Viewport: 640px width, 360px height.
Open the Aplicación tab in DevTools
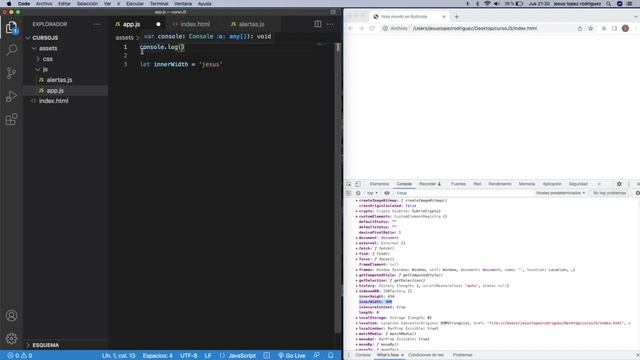click(x=552, y=184)
